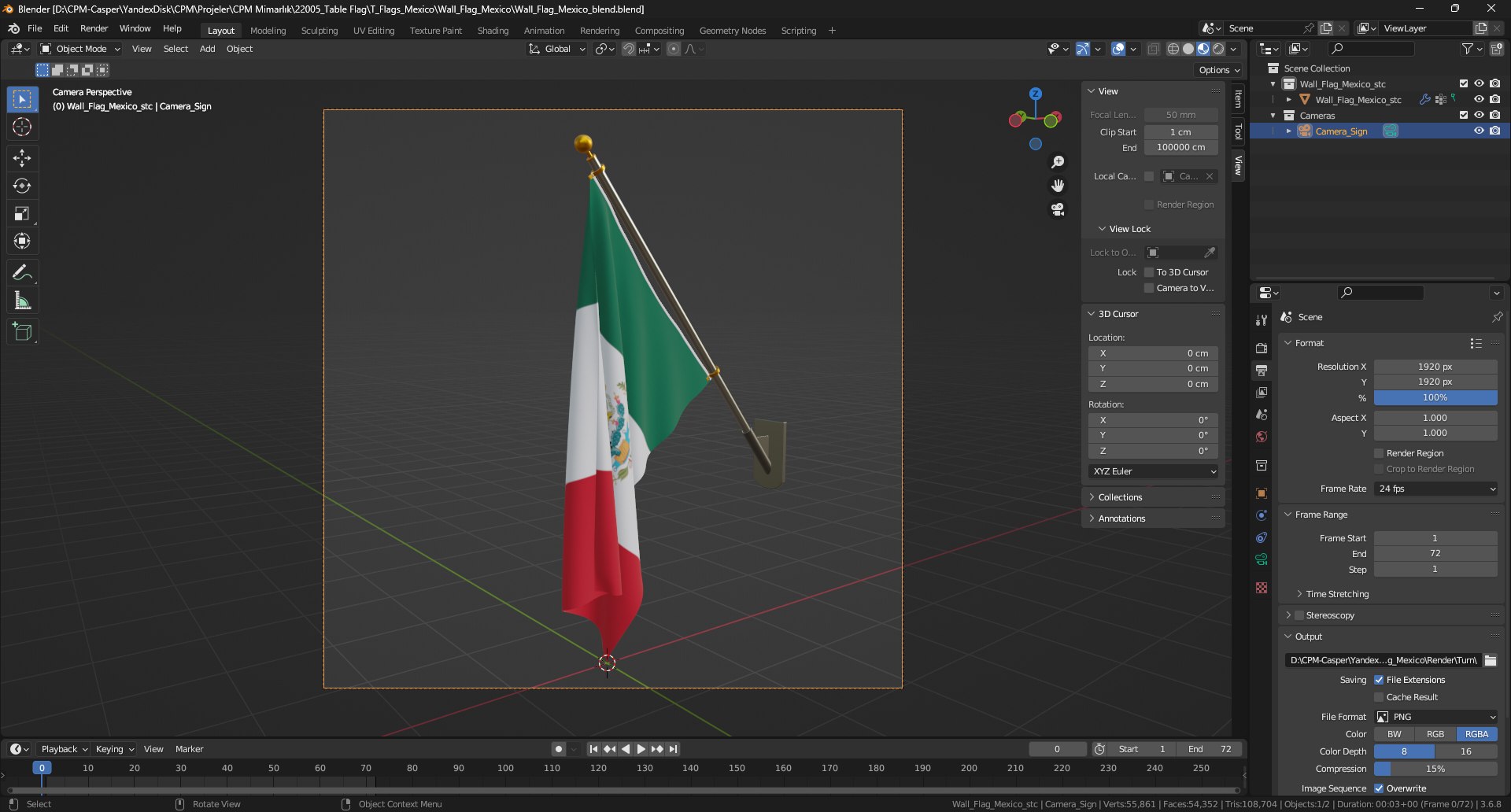Select the Cursor tool in viewport toolbar
The height and width of the screenshot is (812, 1511).
point(22,127)
